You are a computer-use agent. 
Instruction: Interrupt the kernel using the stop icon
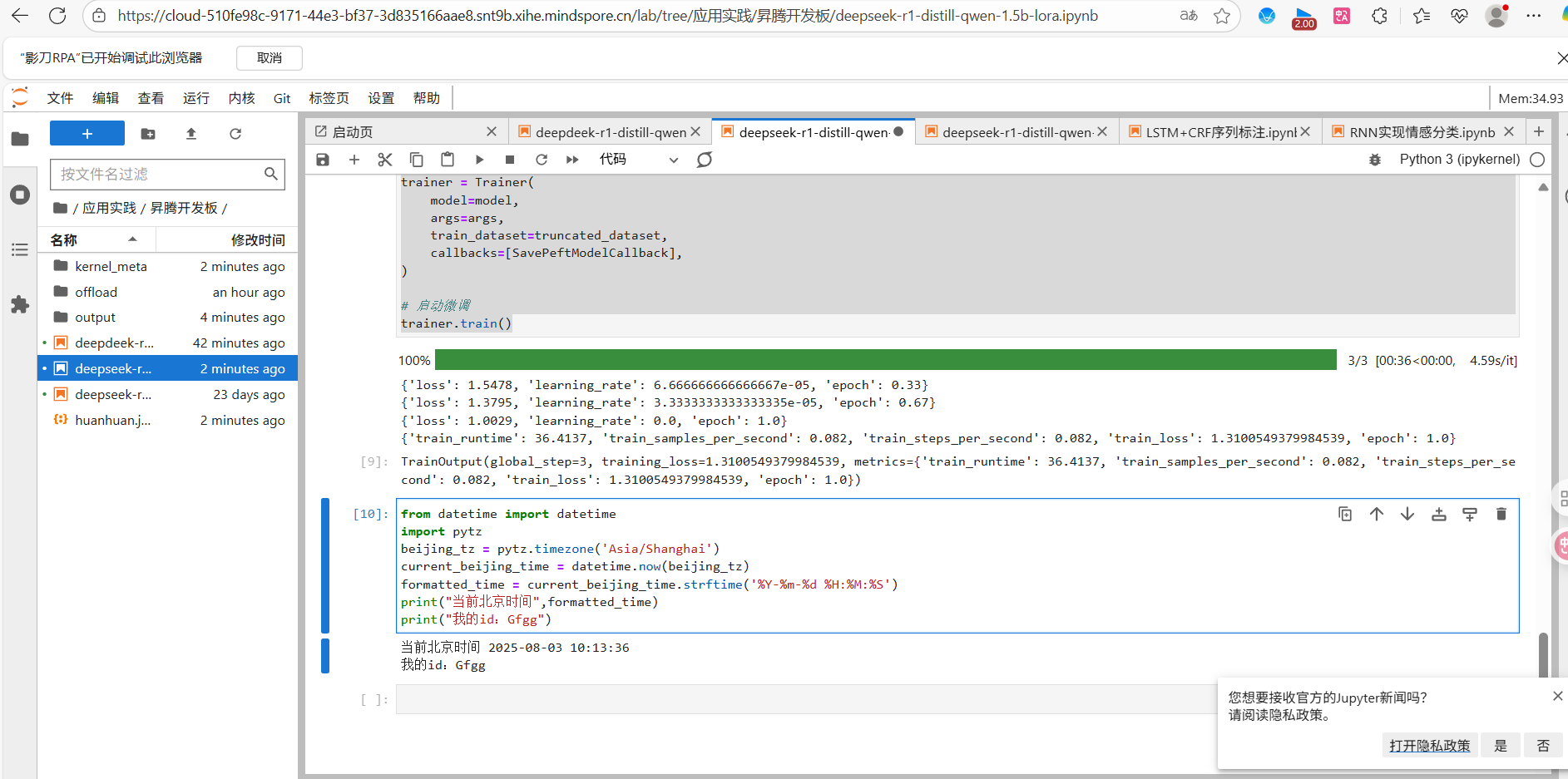tap(510, 160)
